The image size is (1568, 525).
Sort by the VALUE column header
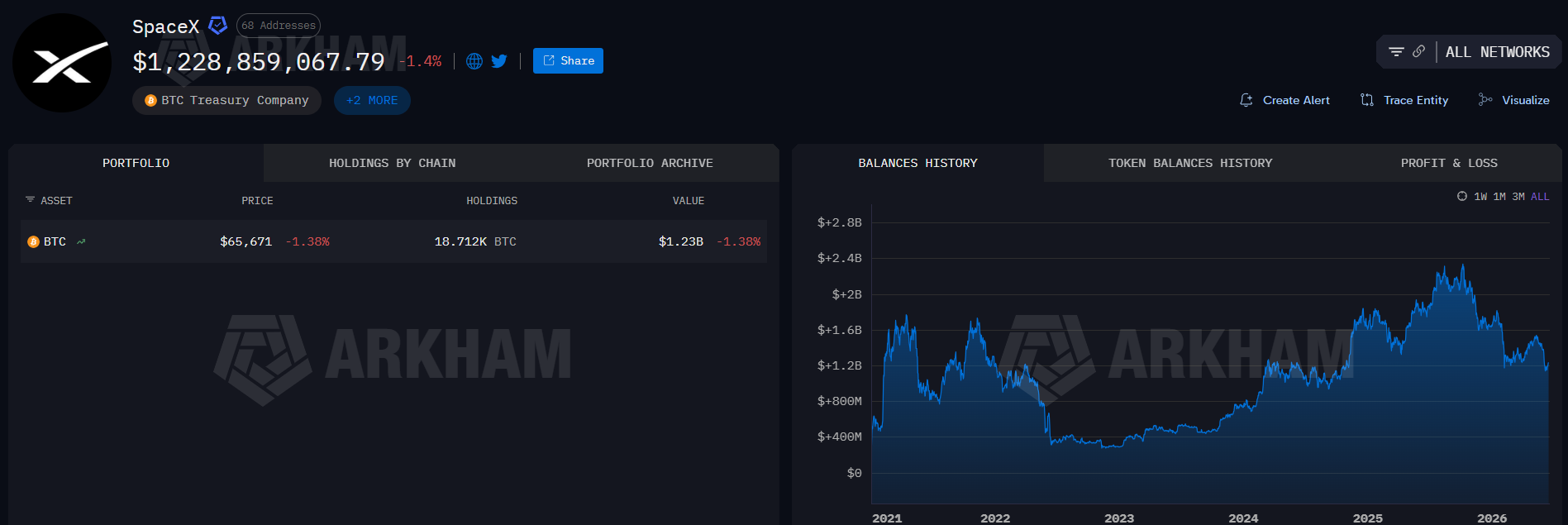coord(689,201)
